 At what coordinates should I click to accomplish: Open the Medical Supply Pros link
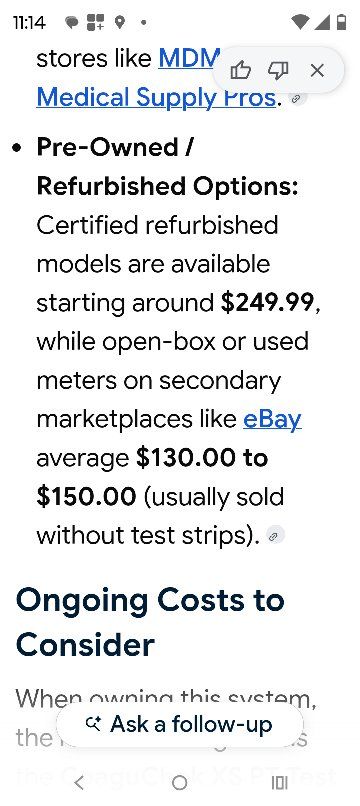coord(156,97)
